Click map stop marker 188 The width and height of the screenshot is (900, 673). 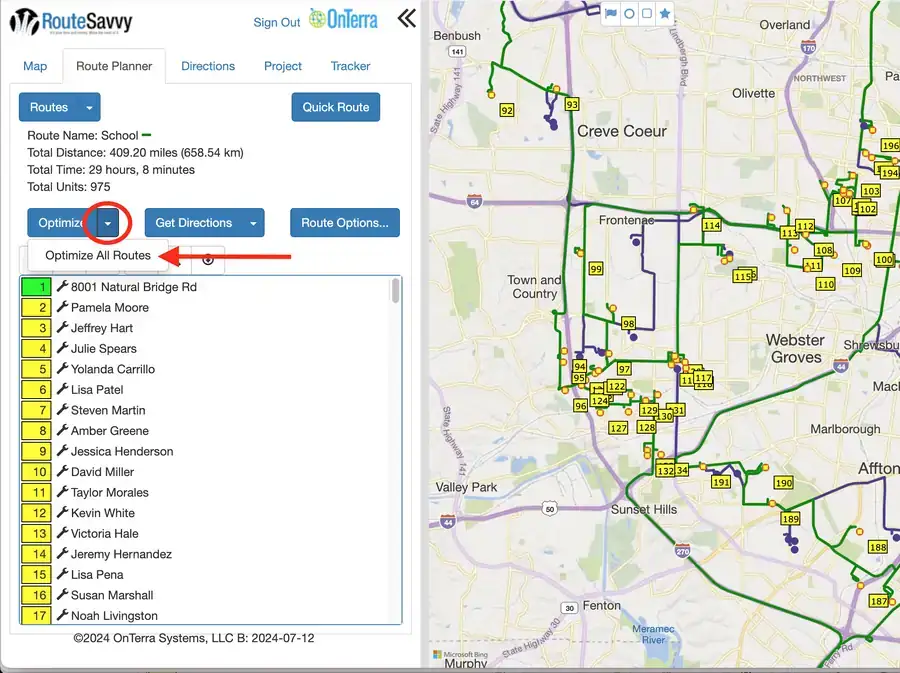(x=878, y=547)
